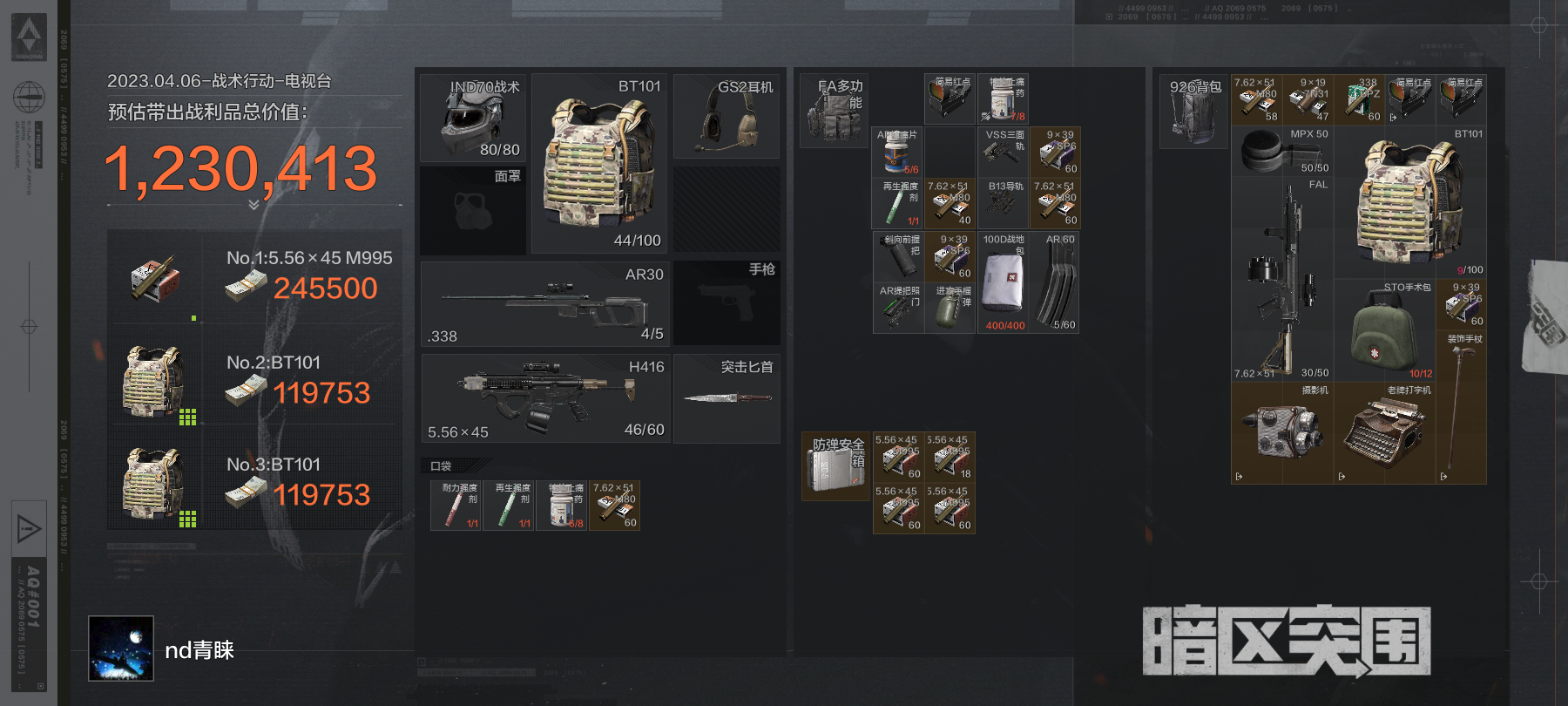
Task: Select the VSS三面轨 rail item
Action: [1003, 152]
